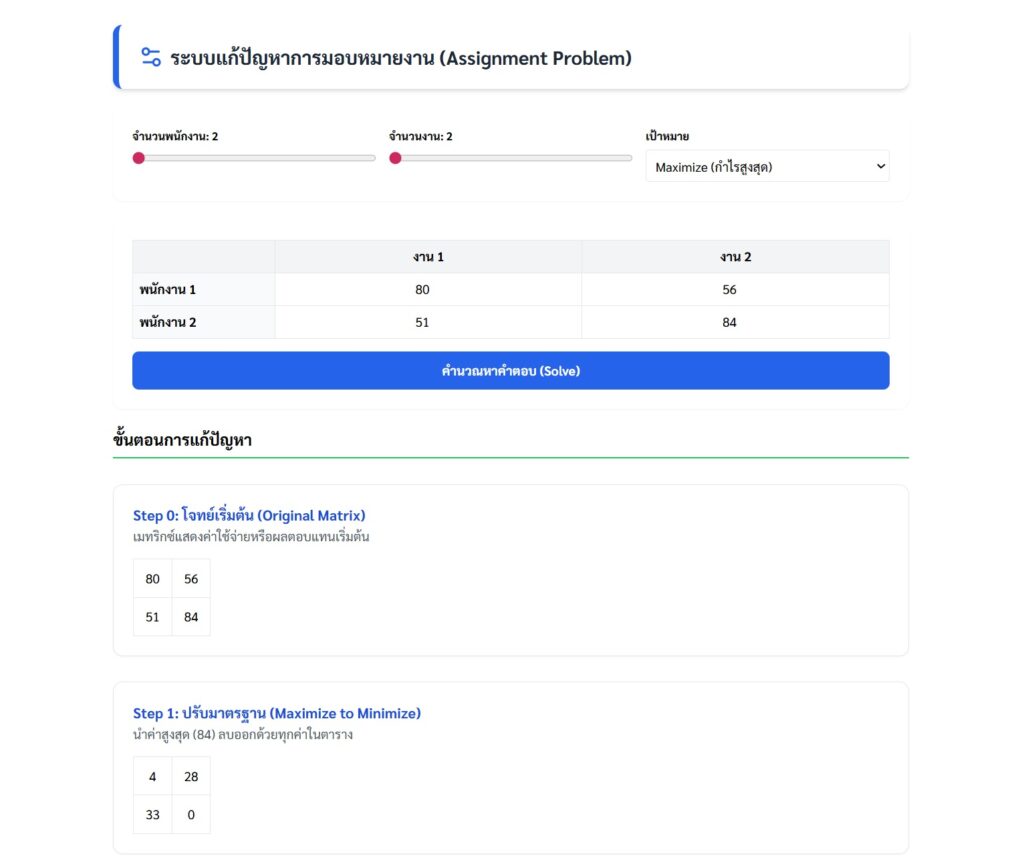Click the พนักงาน 2 row label
The width and height of the screenshot is (1024, 862).
coord(168,323)
